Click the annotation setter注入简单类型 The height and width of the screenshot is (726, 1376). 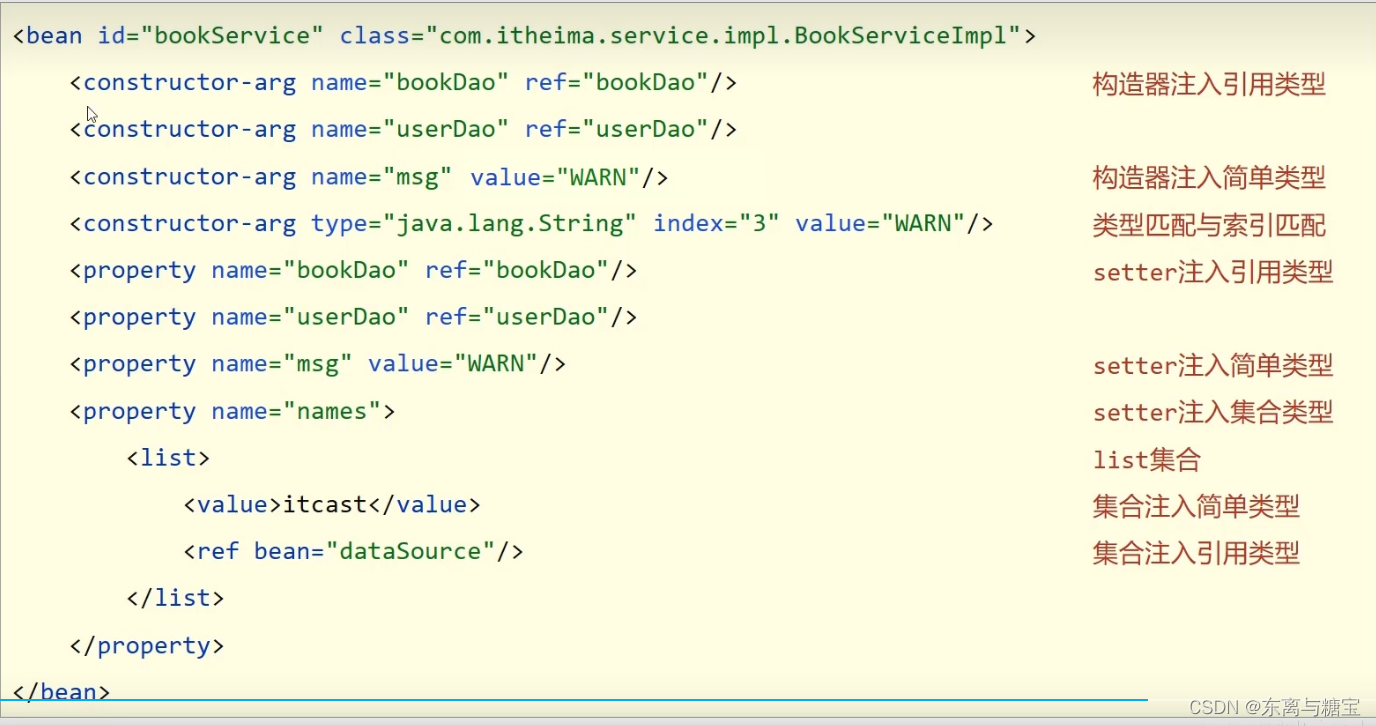1213,365
